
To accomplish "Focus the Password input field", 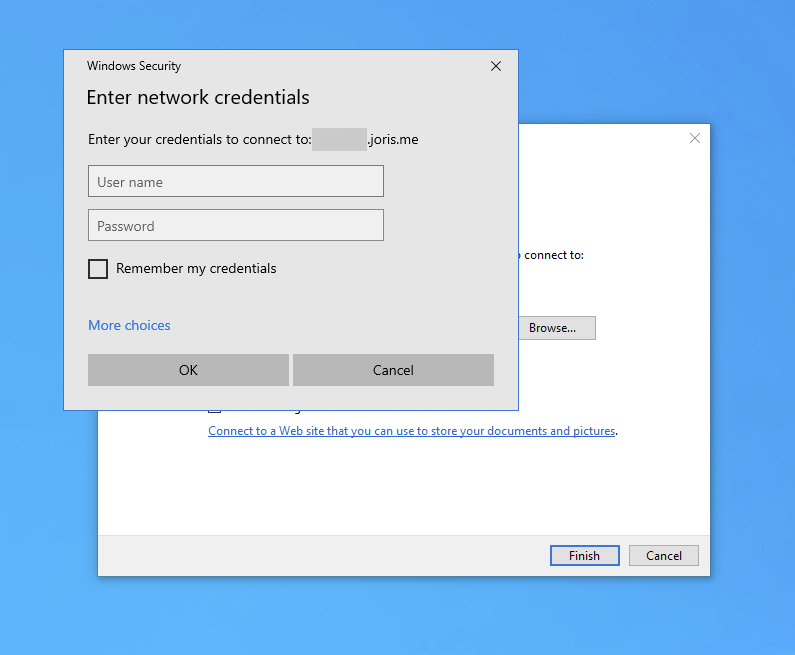I will [236, 226].
